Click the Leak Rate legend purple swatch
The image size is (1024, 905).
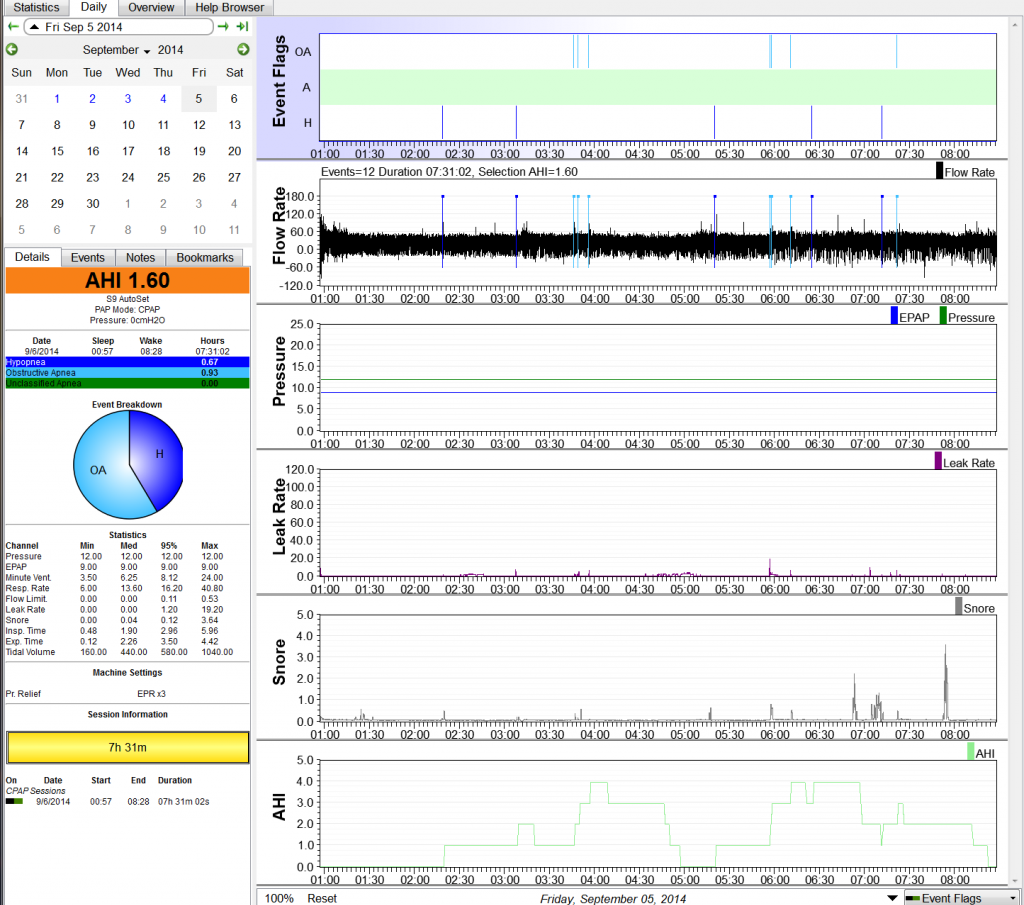pyautogui.click(x=938, y=461)
